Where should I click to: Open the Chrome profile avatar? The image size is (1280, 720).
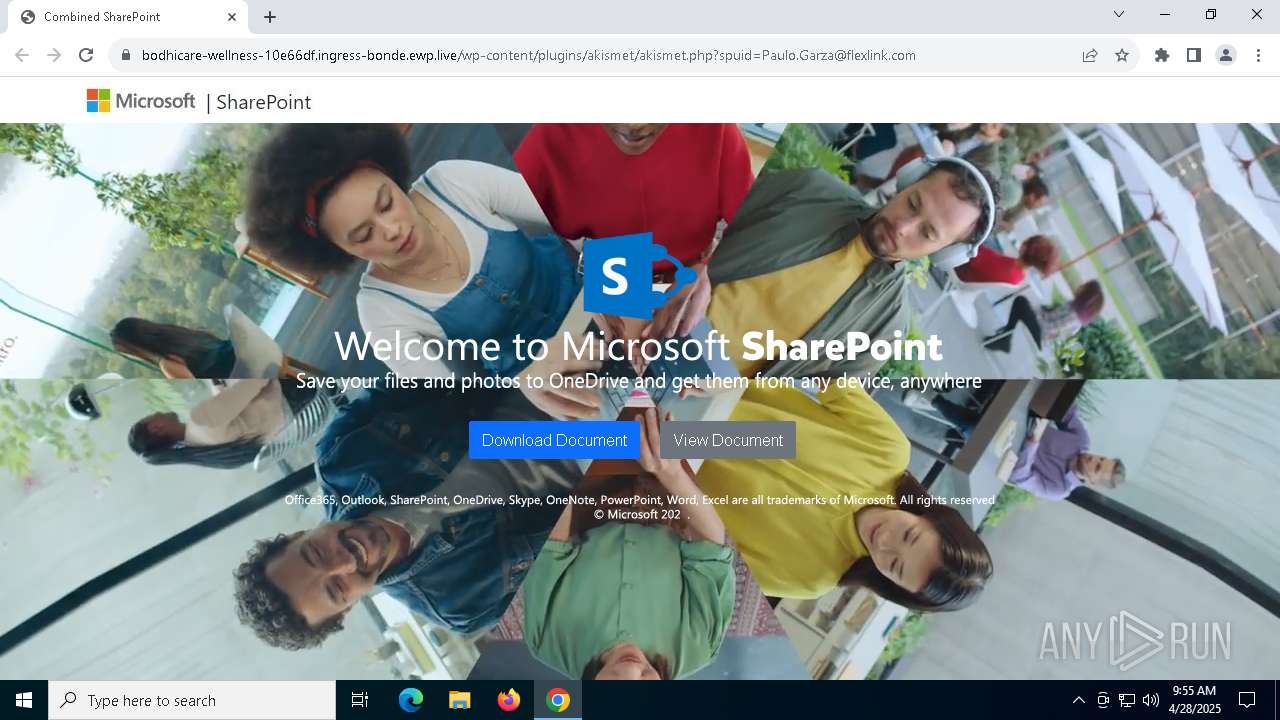pos(1226,55)
